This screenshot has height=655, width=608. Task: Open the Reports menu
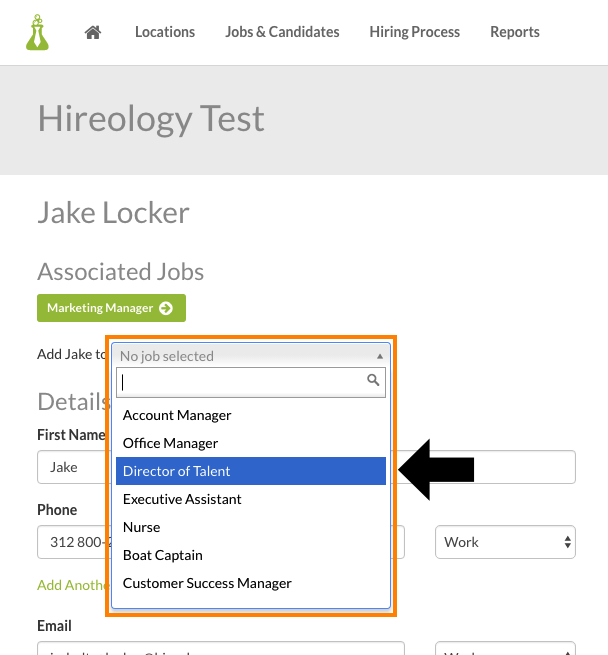point(515,32)
